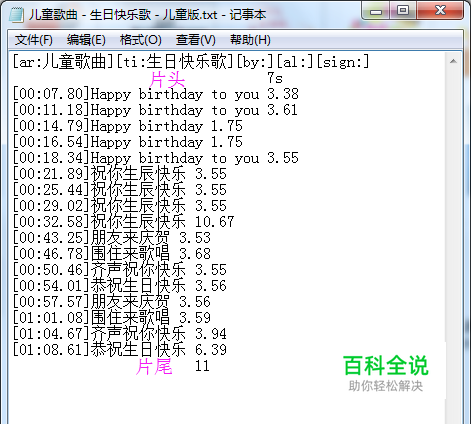Open the 文件(F) menu

coord(34,40)
